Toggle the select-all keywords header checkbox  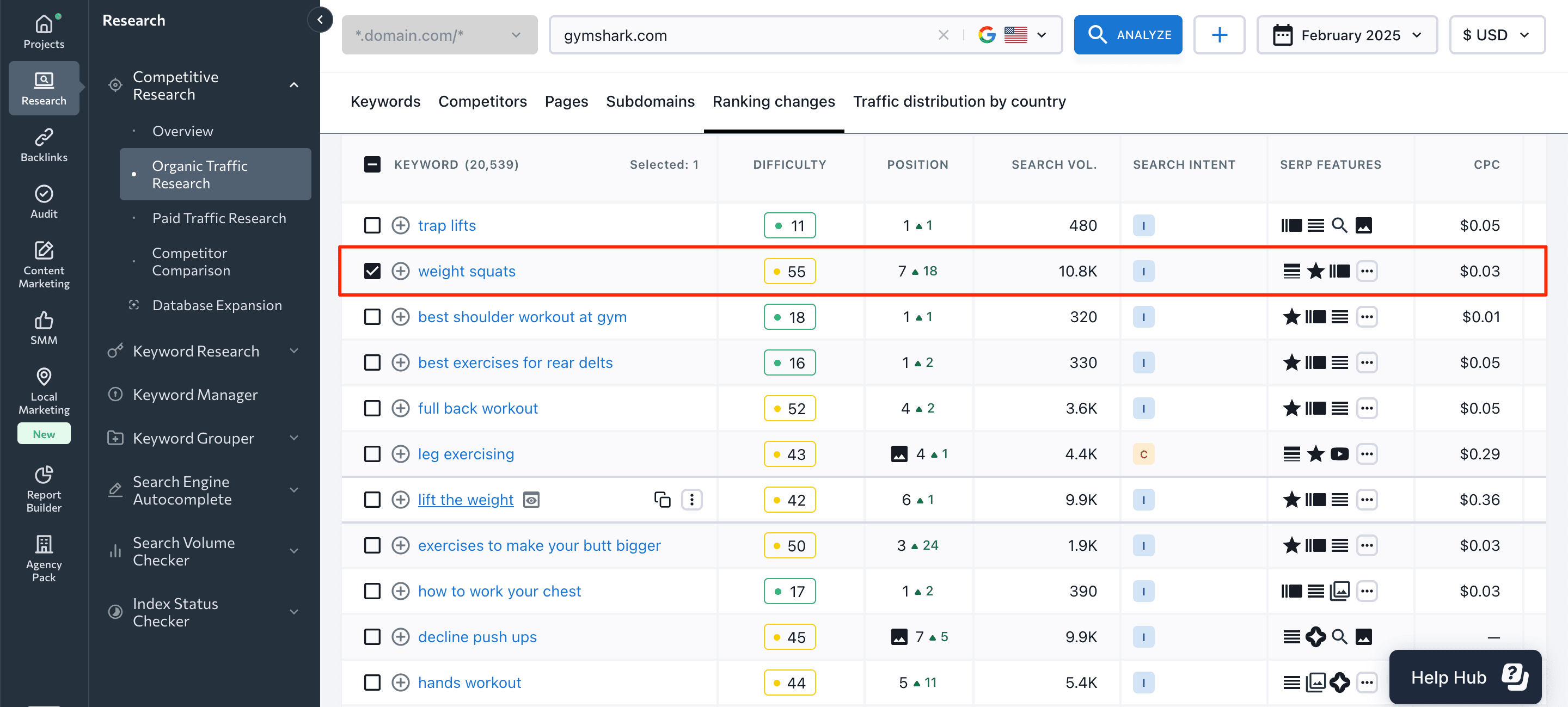click(x=372, y=164)
